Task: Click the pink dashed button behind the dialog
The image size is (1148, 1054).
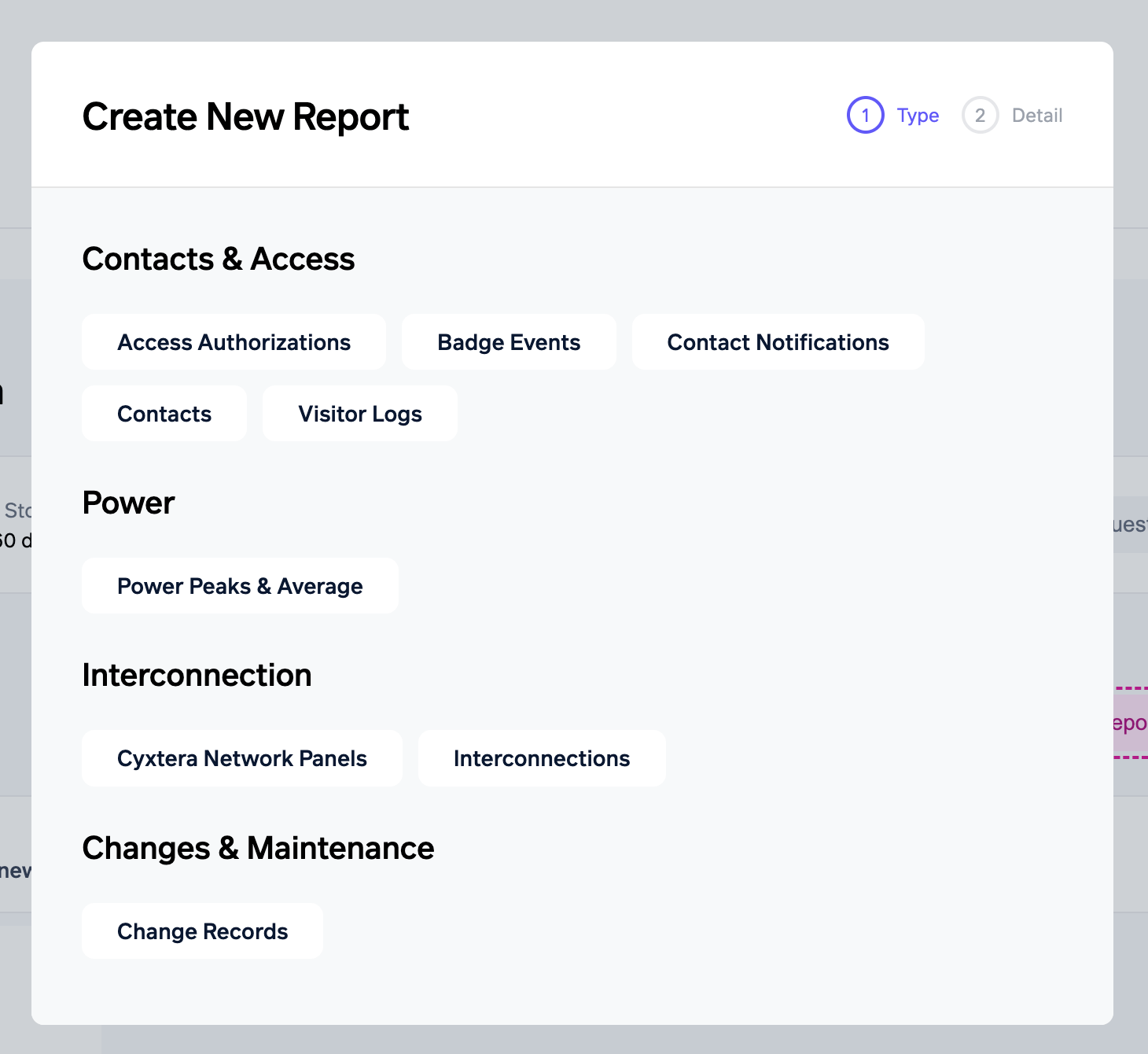Action: (x=1131, y=723)
